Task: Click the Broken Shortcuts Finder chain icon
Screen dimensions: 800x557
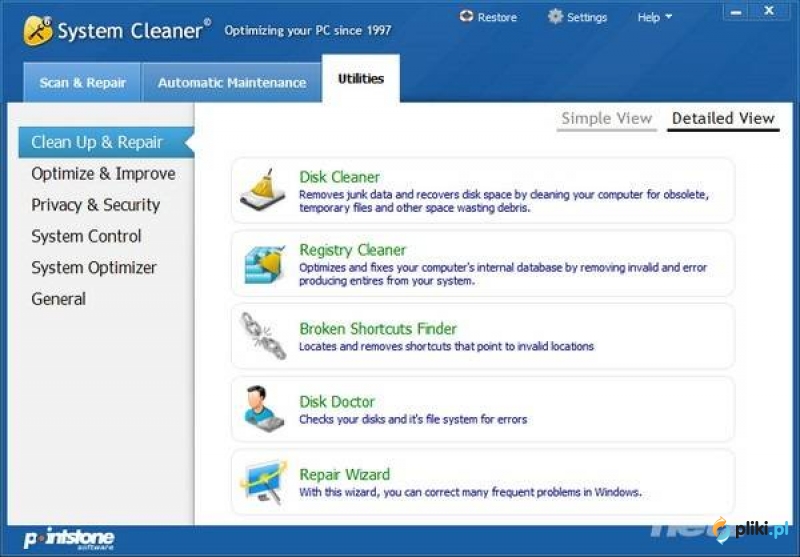Action: click(x=263, y=336)
